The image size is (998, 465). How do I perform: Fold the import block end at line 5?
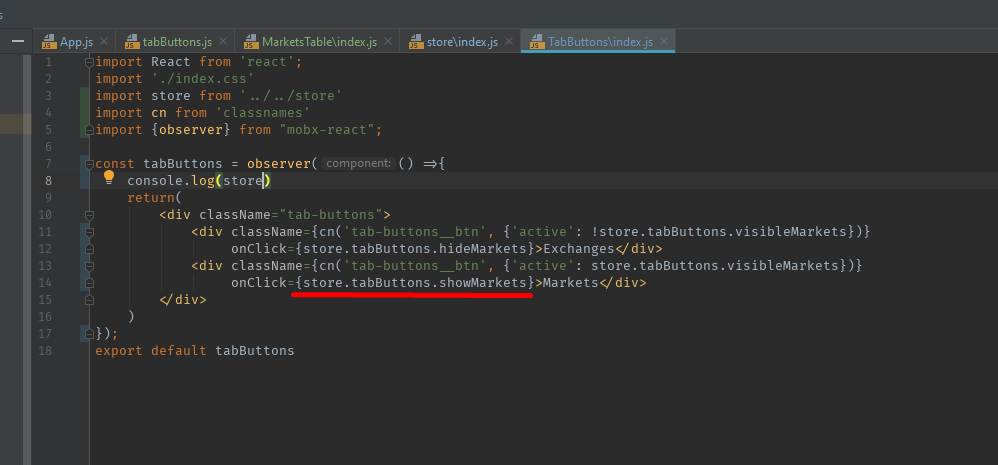(90, 130)
